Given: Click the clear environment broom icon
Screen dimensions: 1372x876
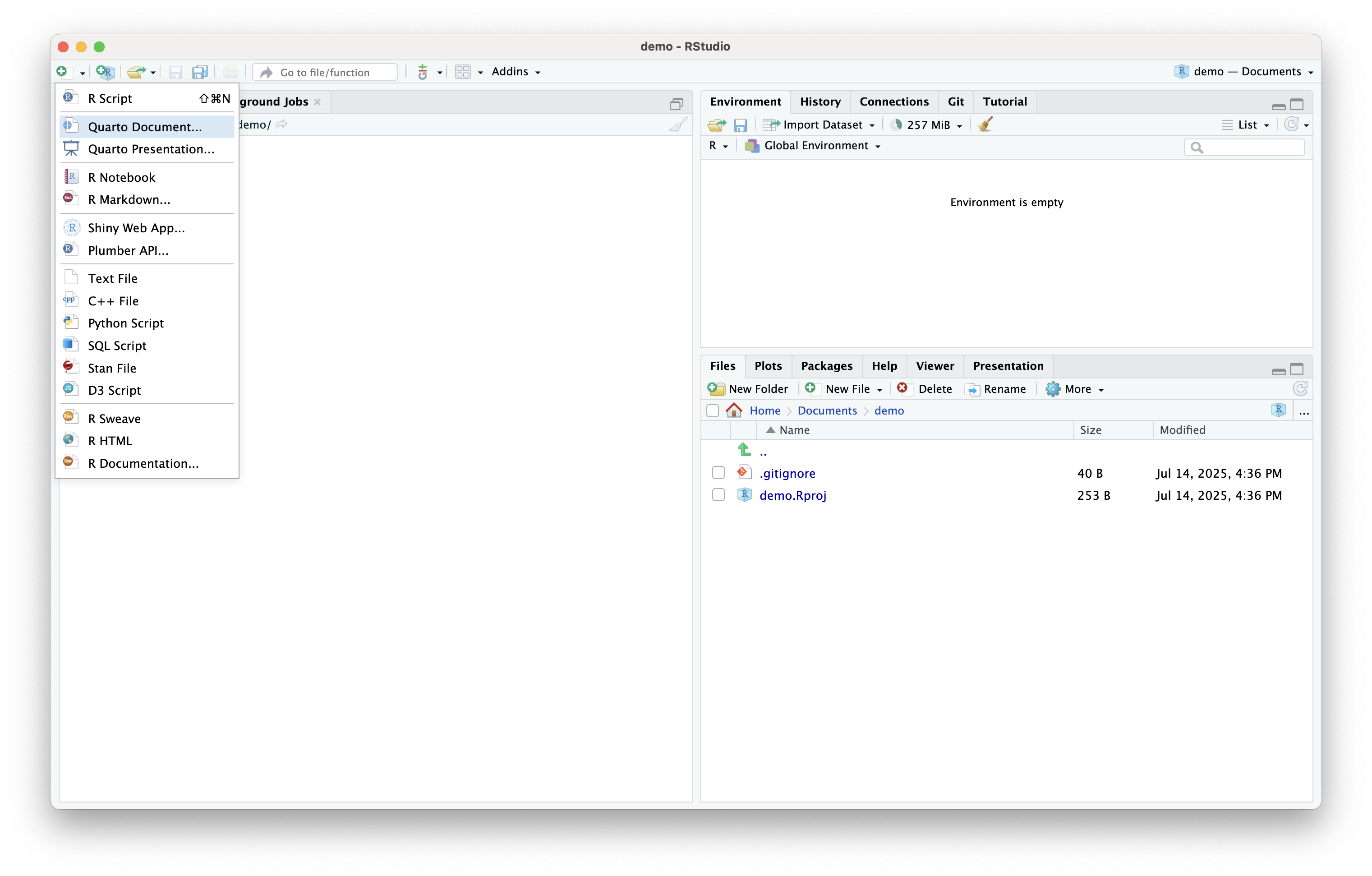Looking at the screenshot, I should (x=985, y=124).
